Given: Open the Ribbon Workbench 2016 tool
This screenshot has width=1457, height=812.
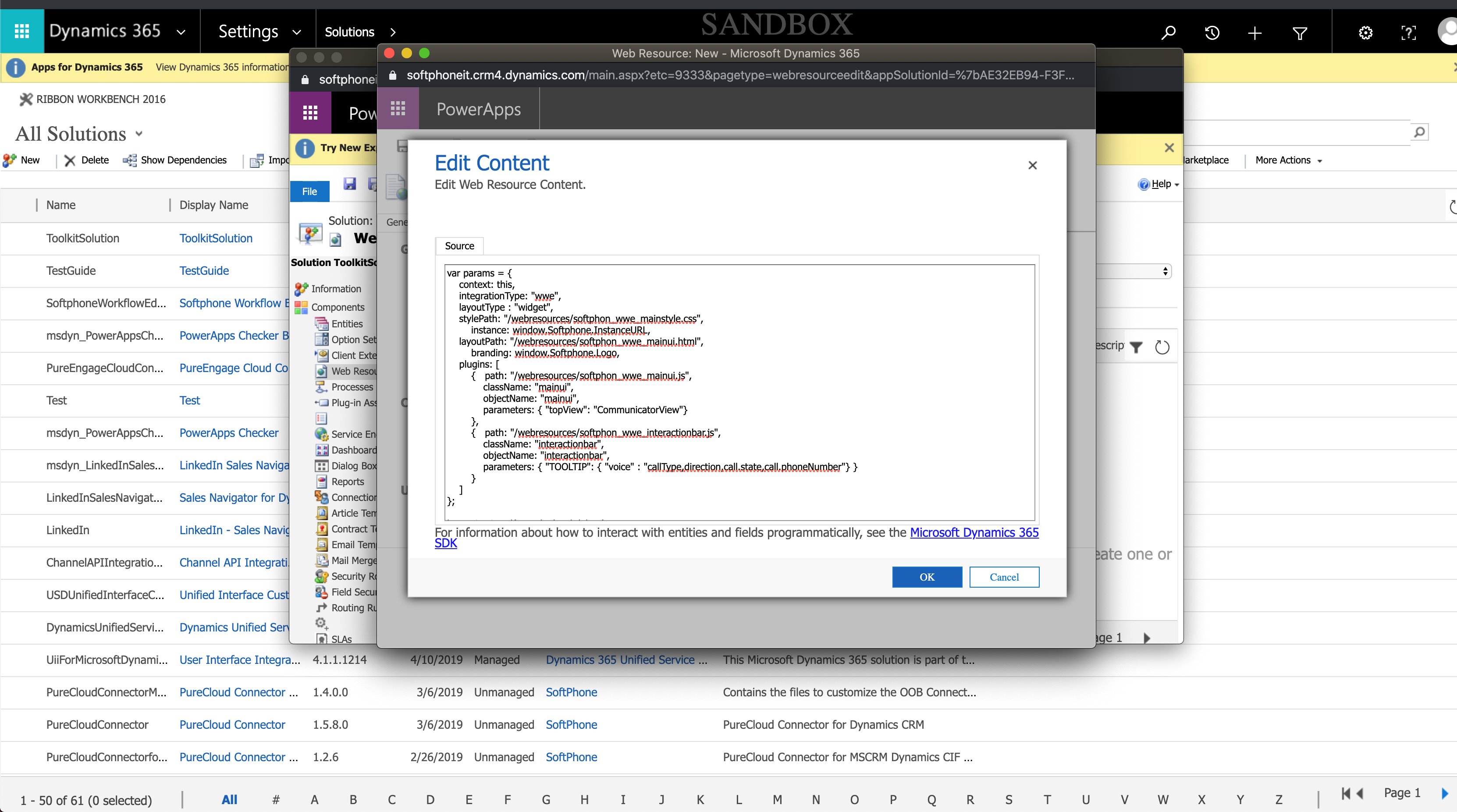Looking at the screenshot, I should click(92, 99).
